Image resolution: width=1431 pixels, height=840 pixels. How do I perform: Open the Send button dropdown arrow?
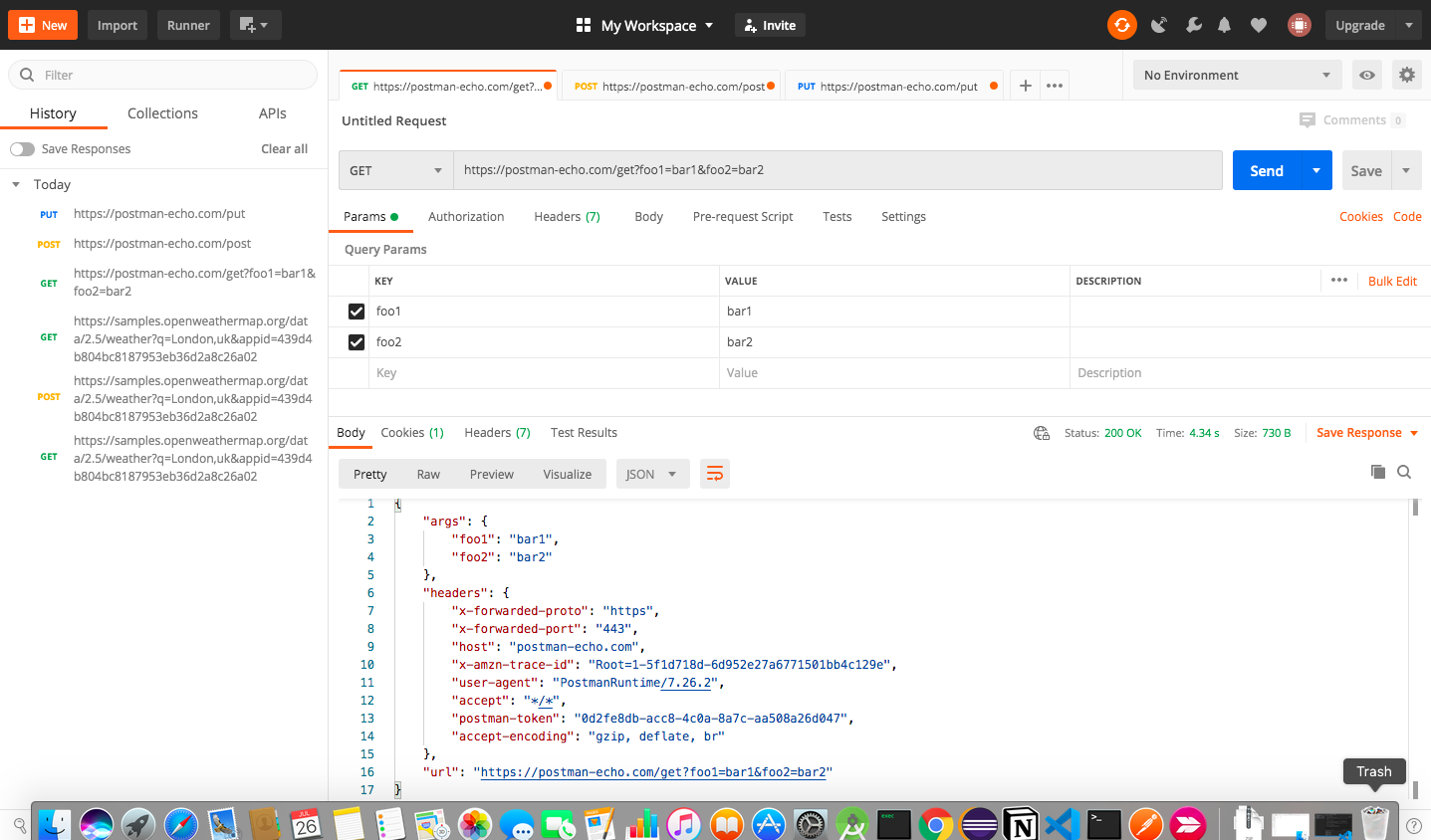click(1316, 170)
